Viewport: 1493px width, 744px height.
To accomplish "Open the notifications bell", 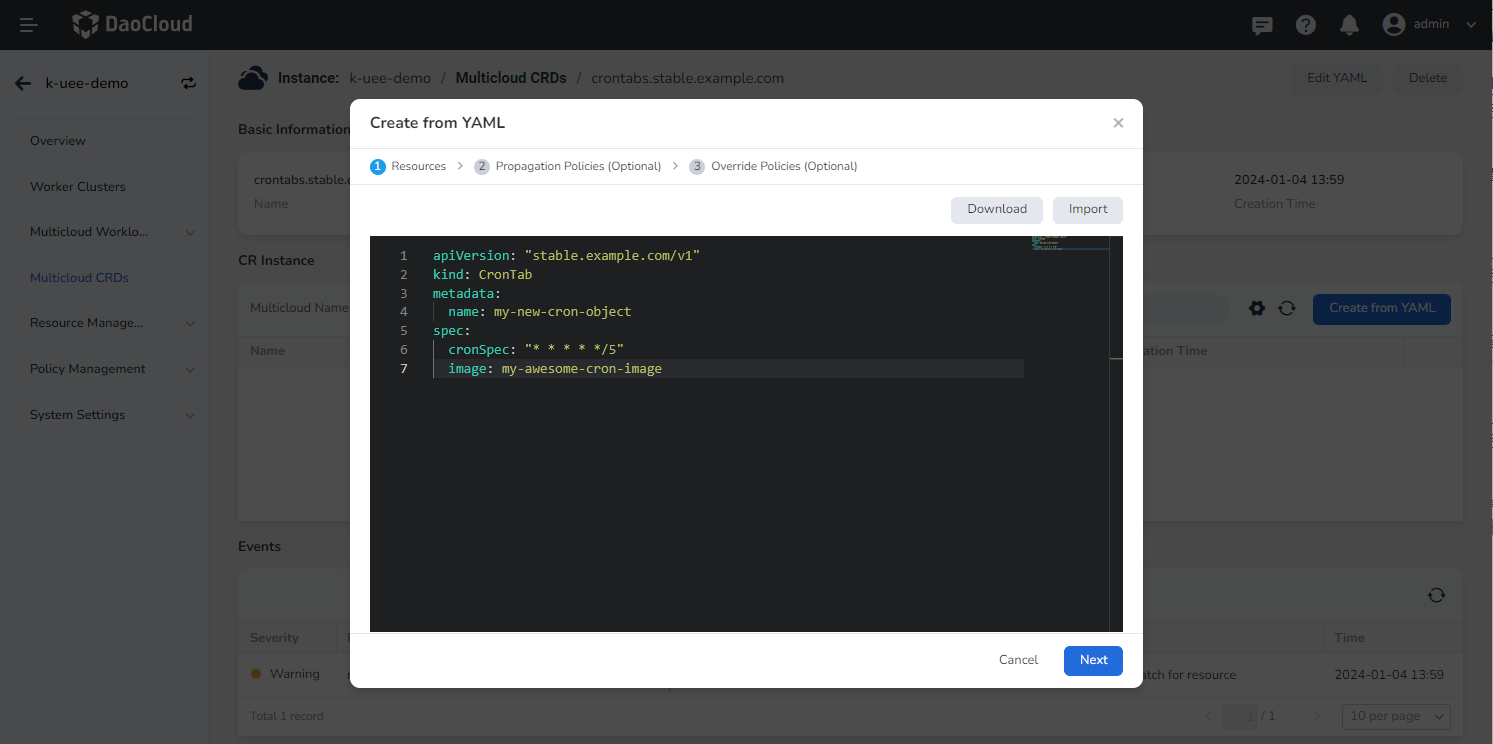I will 1349,24.
